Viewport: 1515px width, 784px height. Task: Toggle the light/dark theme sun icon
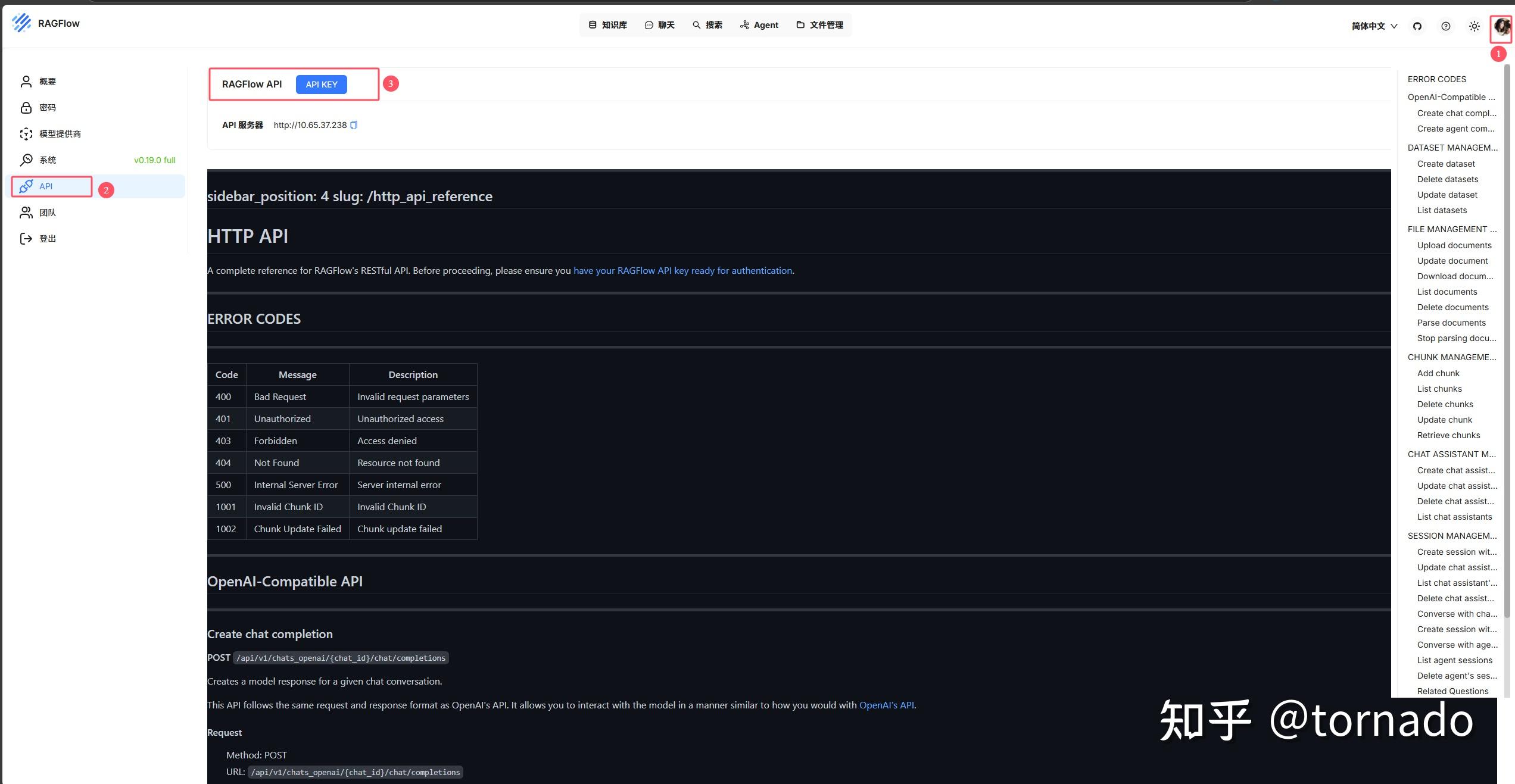tap(1475, 26)
